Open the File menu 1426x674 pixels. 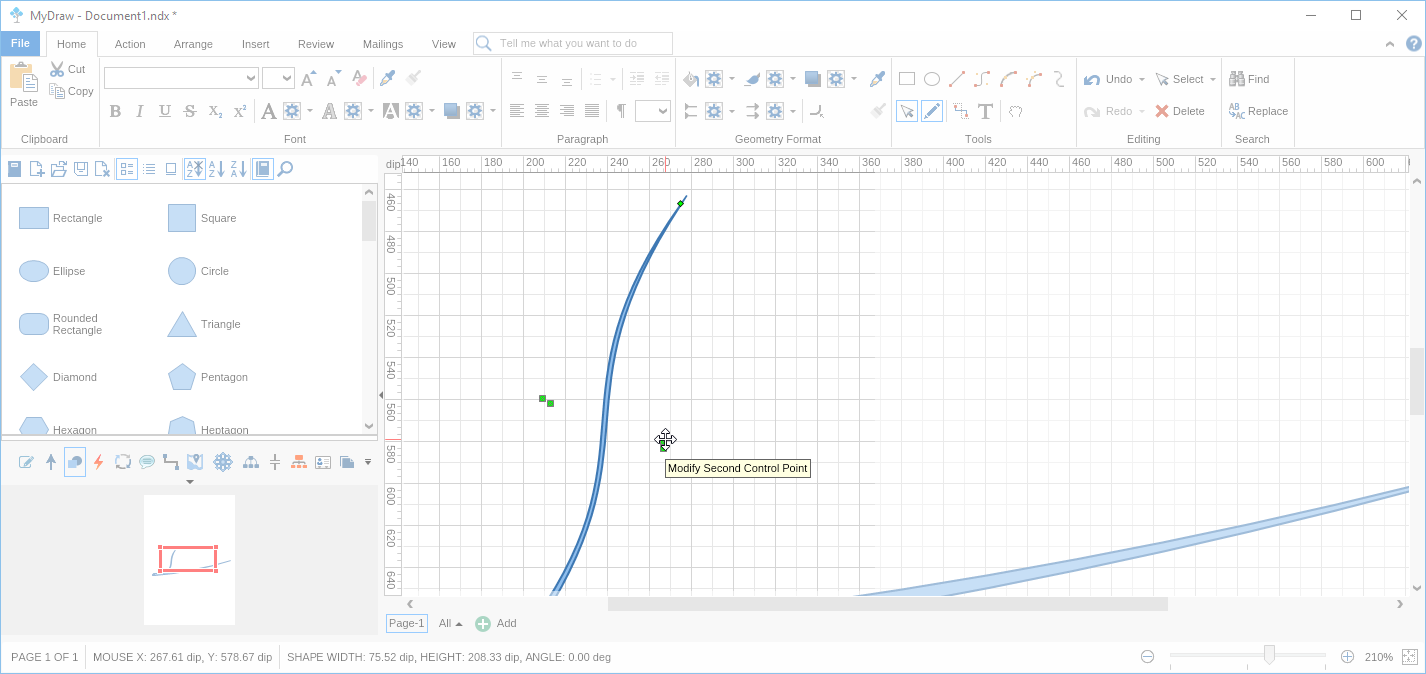pyautogui.click(x=20, y=43)
